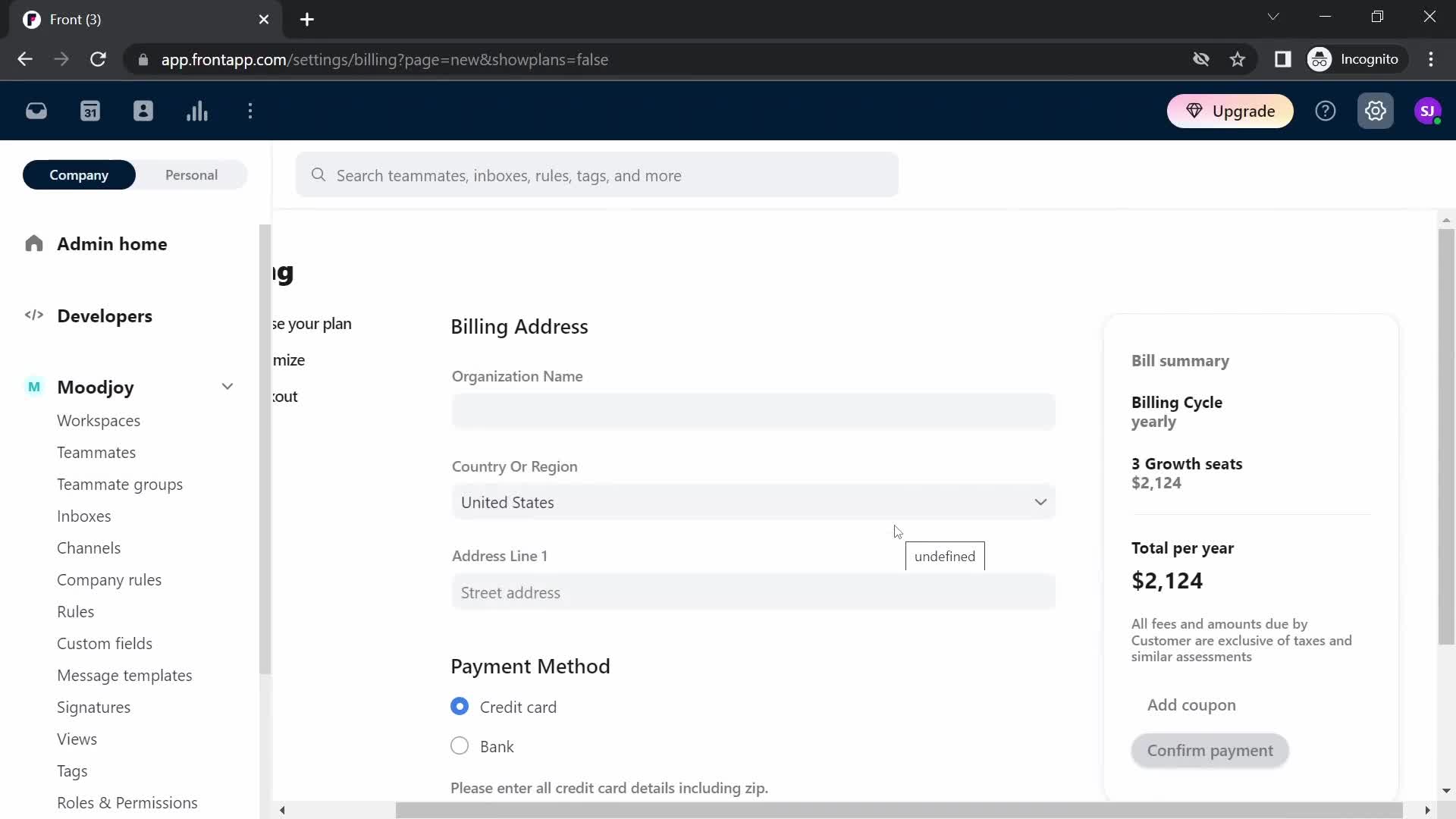Open the inbox icon in Front toolbar
The height and width of the screenshot is (819, 1456).
pos(36,111)
